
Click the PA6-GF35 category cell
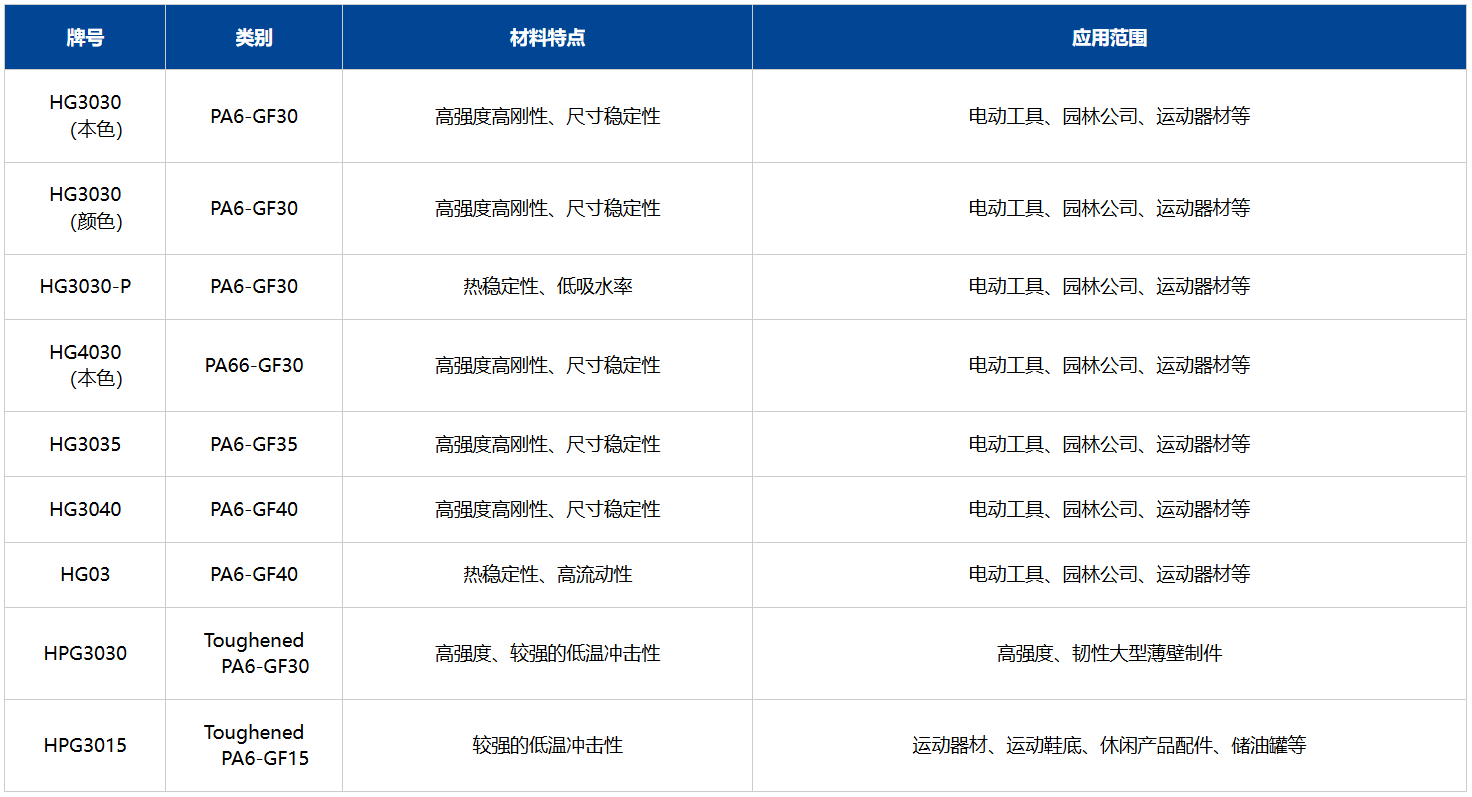click(x=254, y=444)
